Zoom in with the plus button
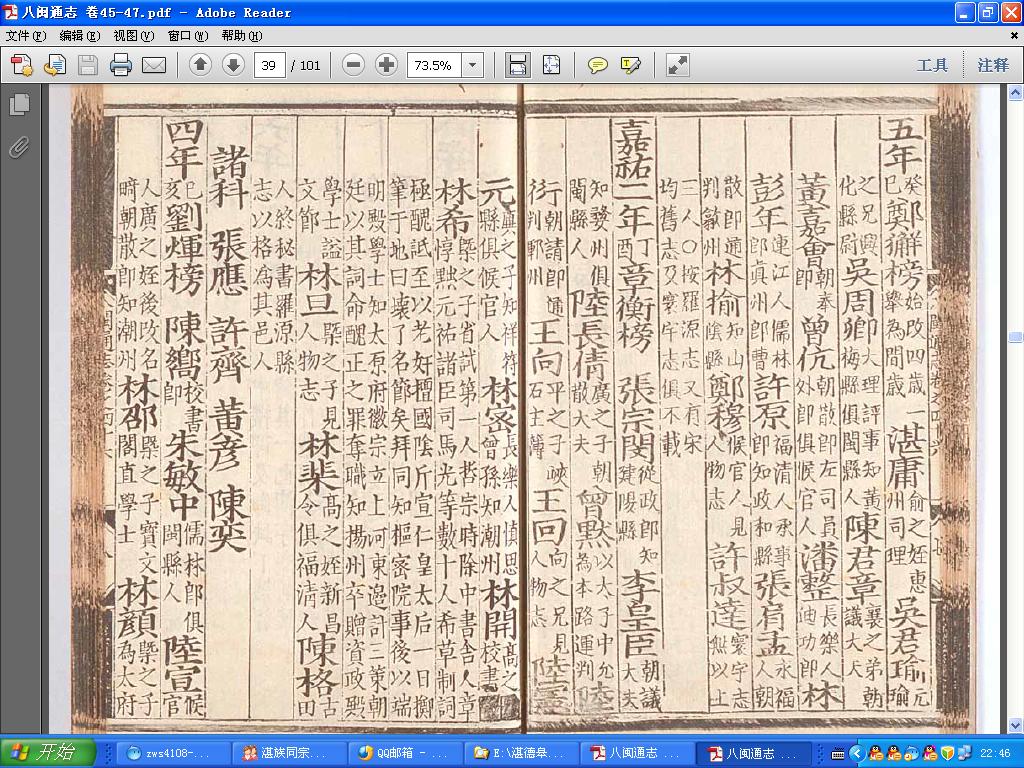 click(387, 65)
